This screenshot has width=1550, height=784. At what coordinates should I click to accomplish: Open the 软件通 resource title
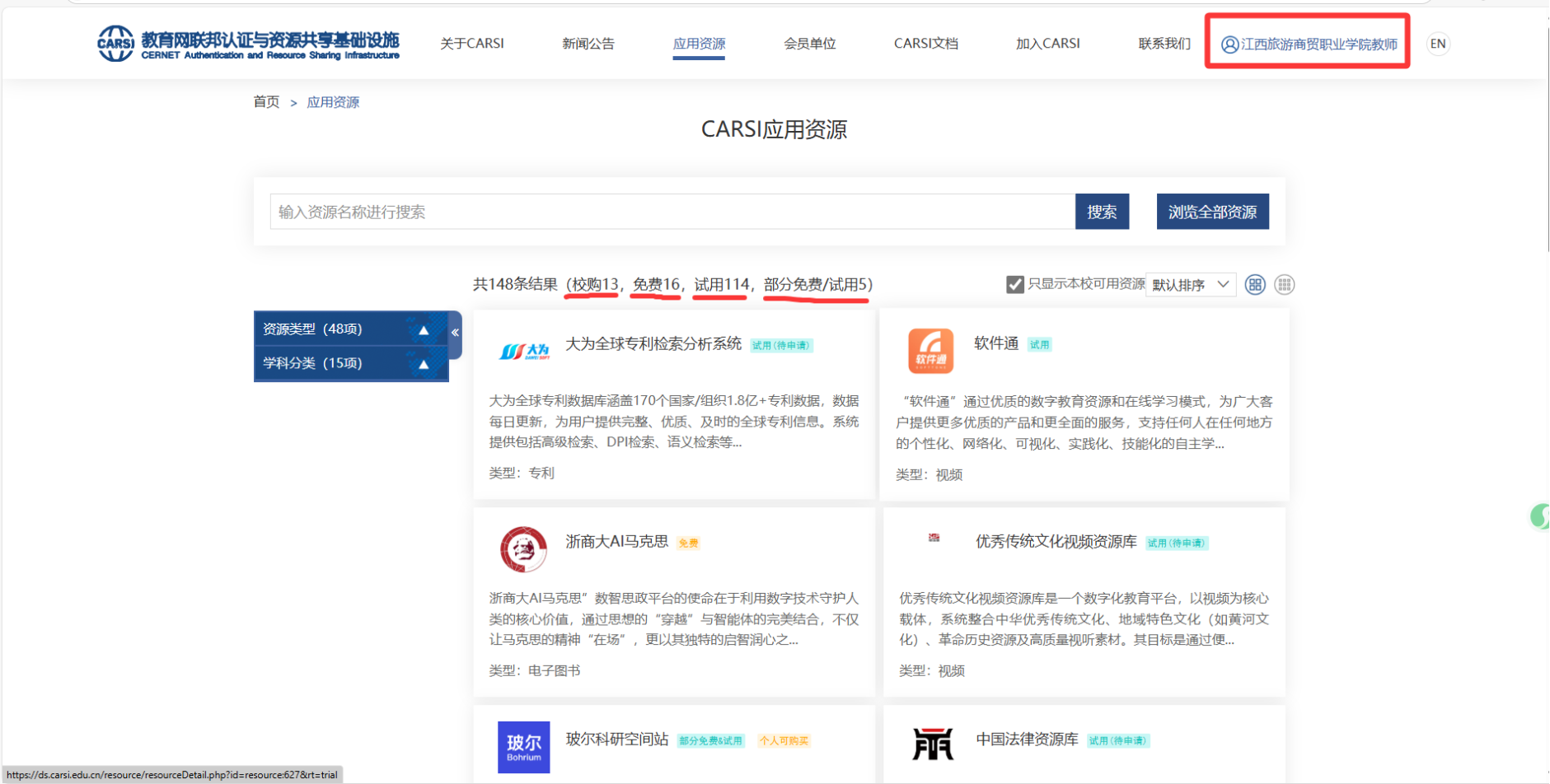(x=996, y=343)
